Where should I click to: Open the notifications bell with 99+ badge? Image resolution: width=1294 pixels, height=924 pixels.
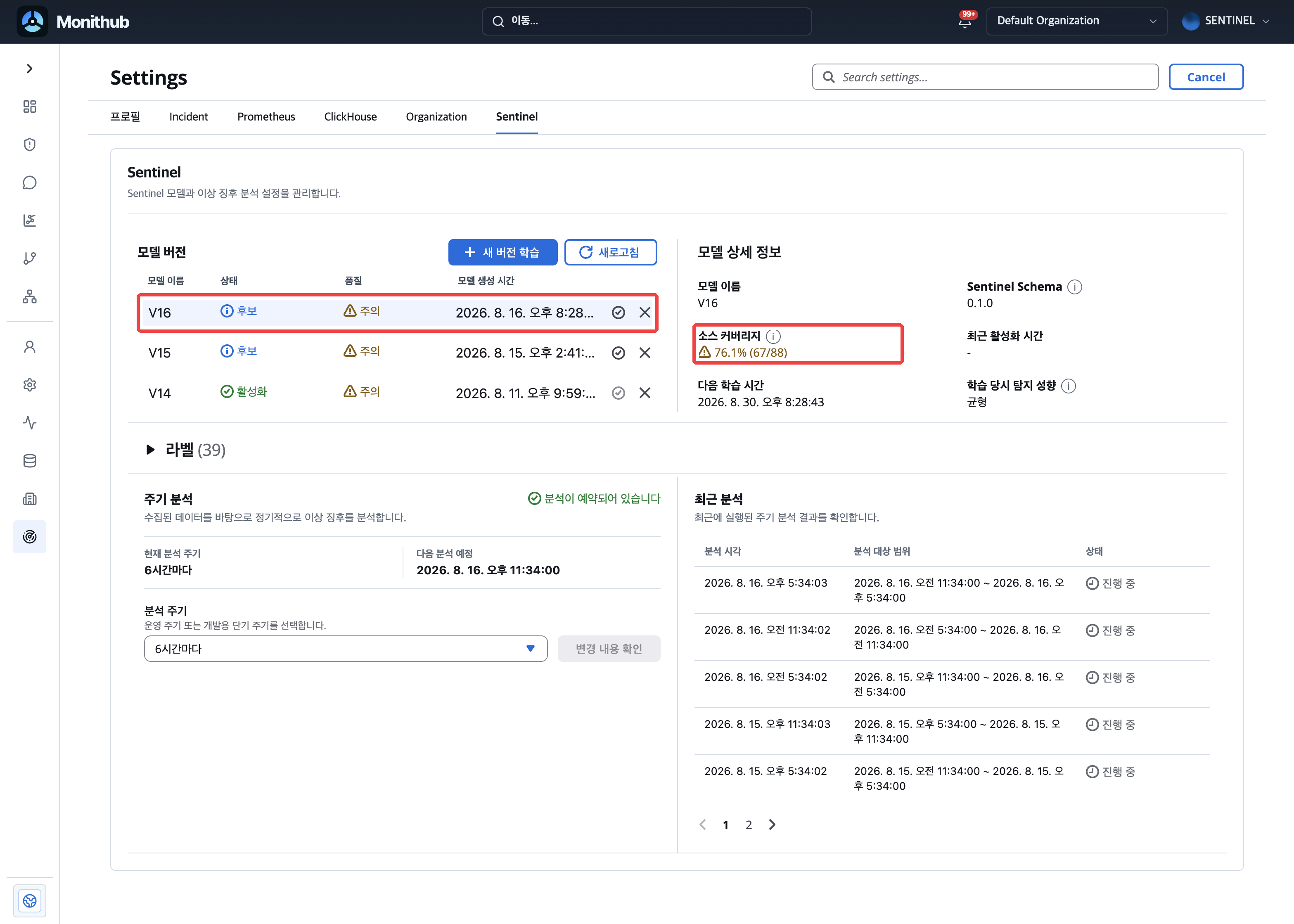(965, 21)
